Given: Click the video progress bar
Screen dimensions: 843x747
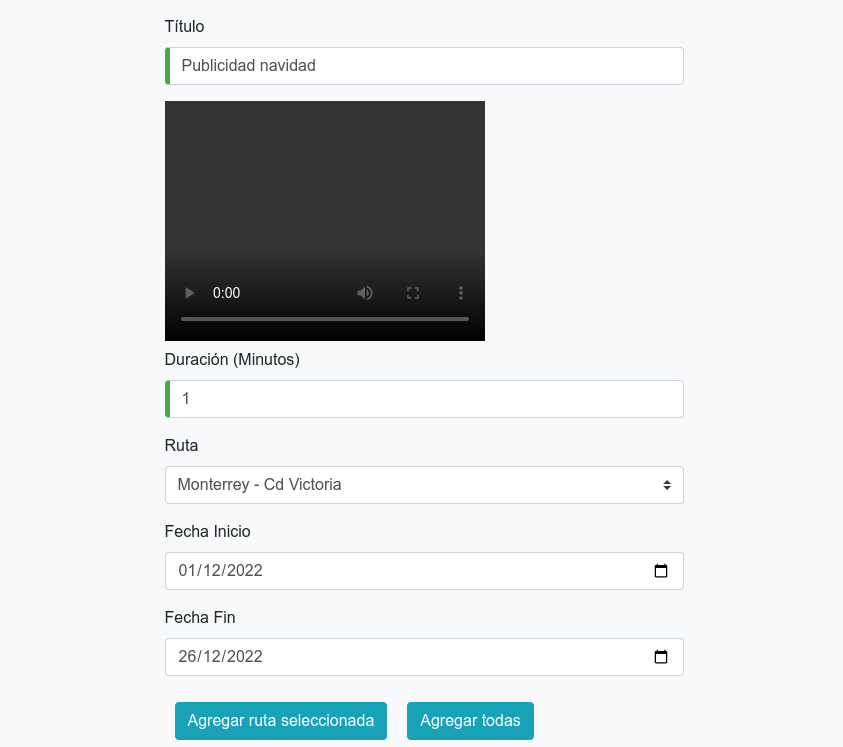Looking at the screenshot, I should coord(325,319).
